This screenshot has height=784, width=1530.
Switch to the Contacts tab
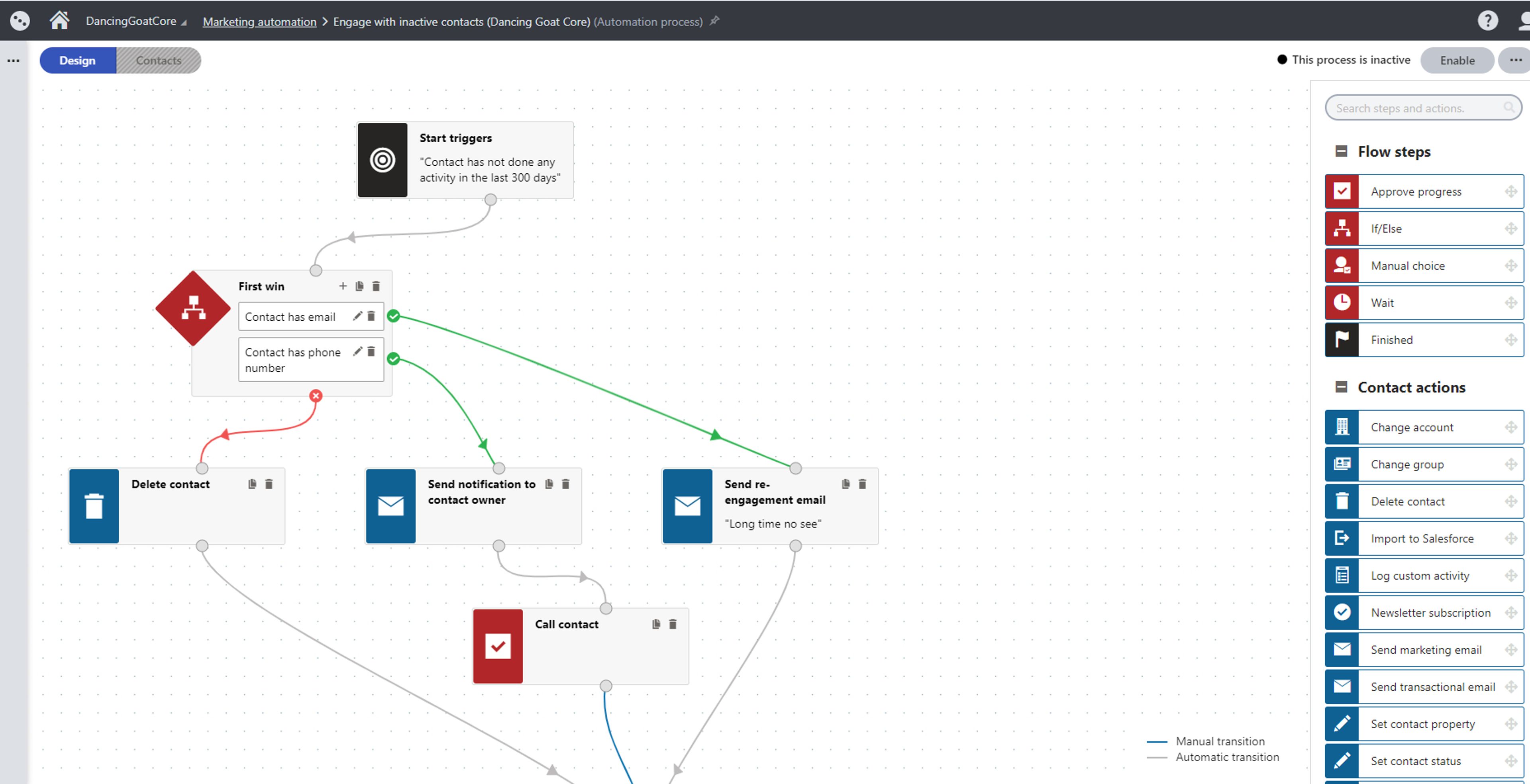[159, 60]
